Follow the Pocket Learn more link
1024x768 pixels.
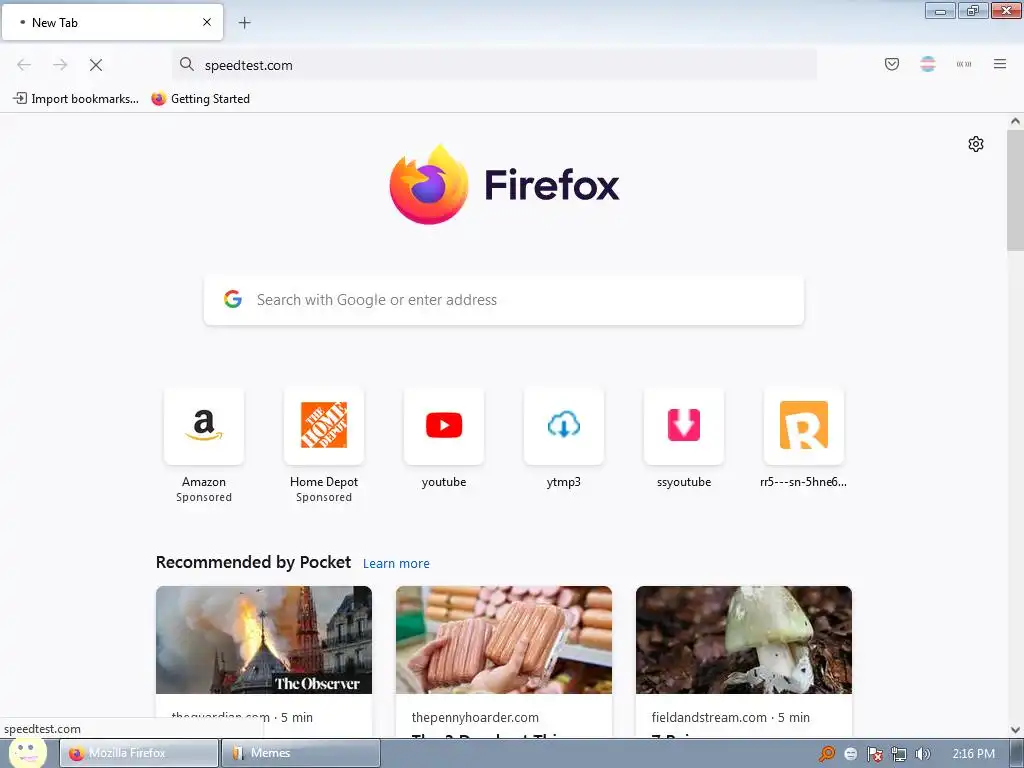coord(396,564)
